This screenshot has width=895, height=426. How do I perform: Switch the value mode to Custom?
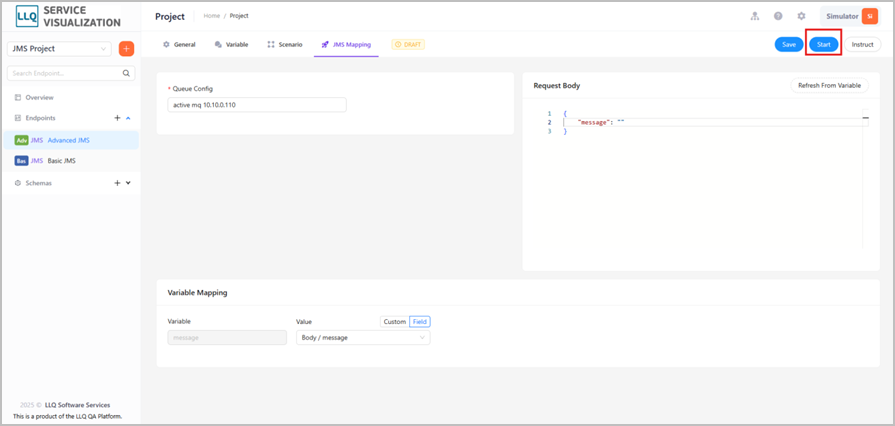tap(394, 321)
